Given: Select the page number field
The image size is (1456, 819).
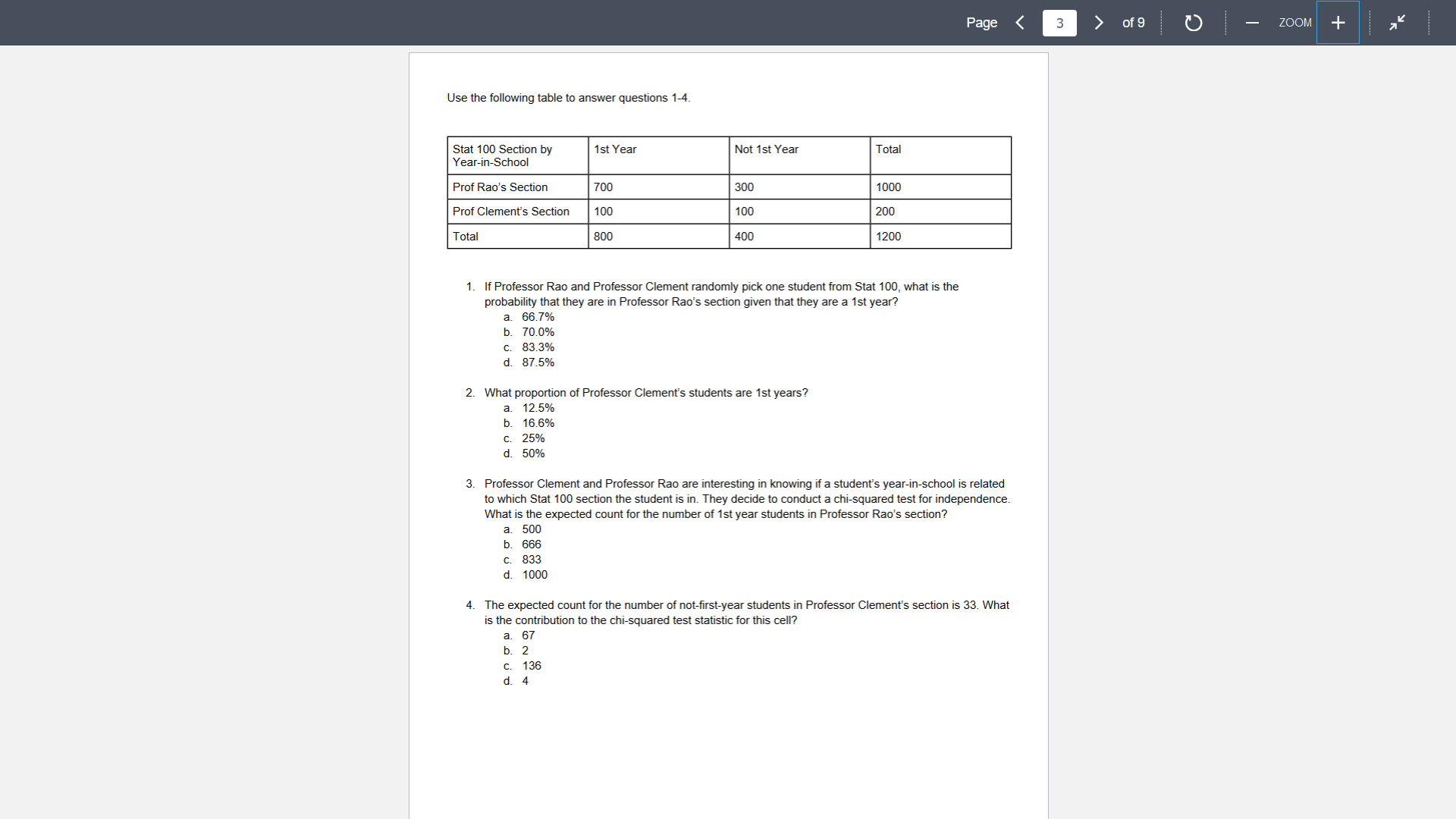Looking at the screenshot, I should (x=1059, y=23).
